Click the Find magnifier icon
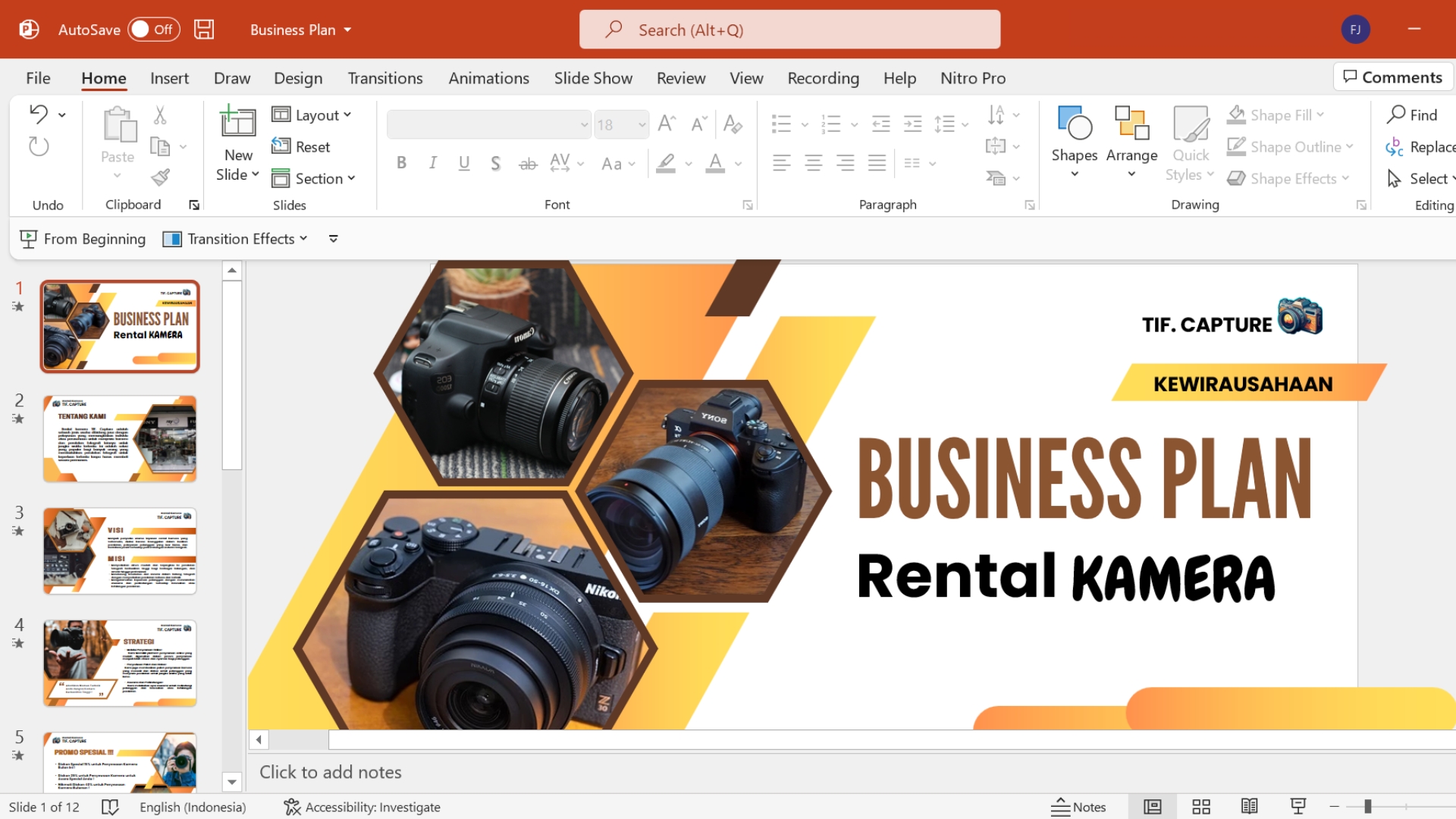This screenshot has width=1456, height=819. [x=1396, y=115]
